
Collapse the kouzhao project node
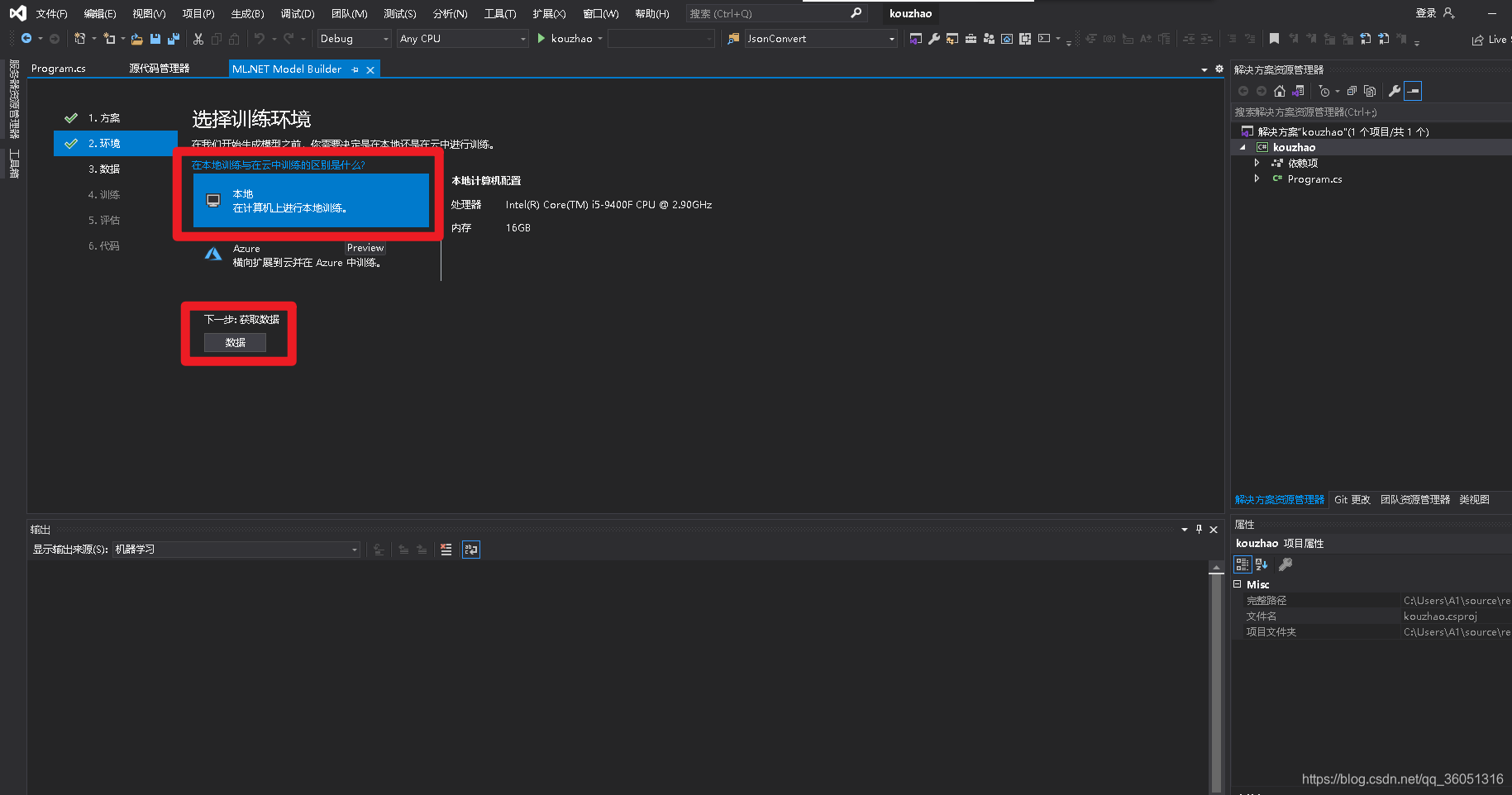(1243, 147)
